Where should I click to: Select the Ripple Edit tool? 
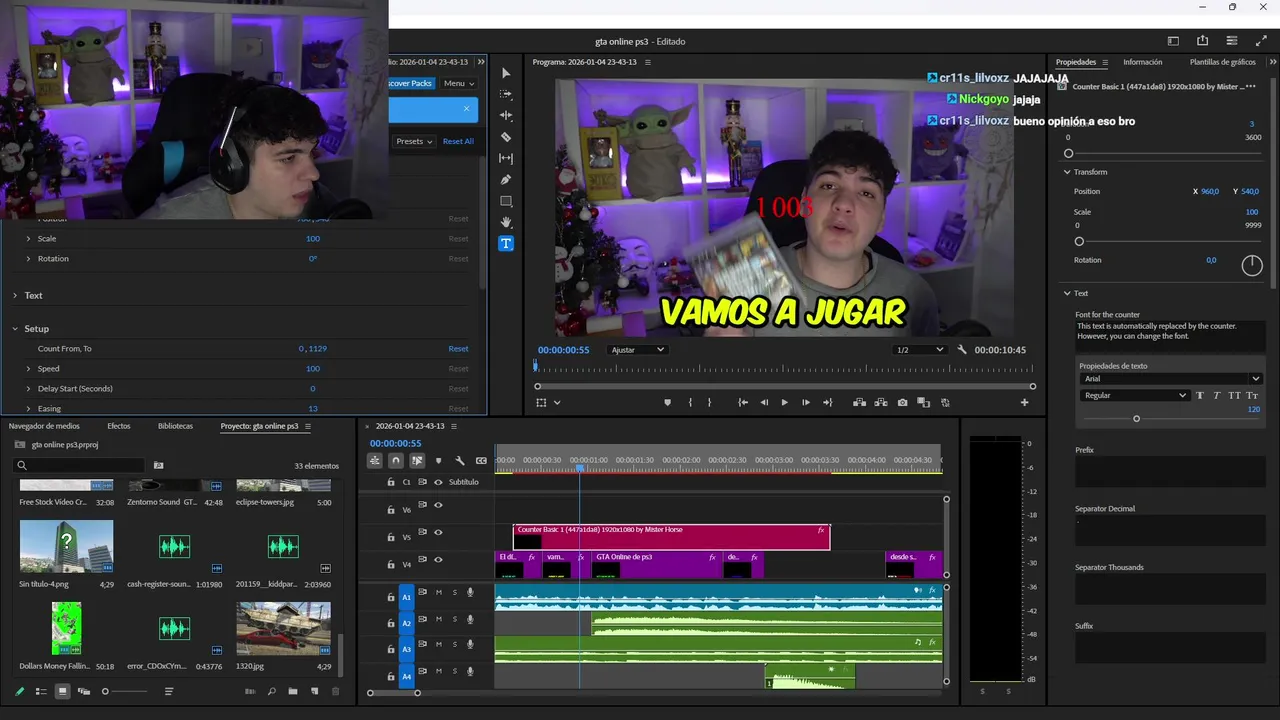click(x=506, y=116)
